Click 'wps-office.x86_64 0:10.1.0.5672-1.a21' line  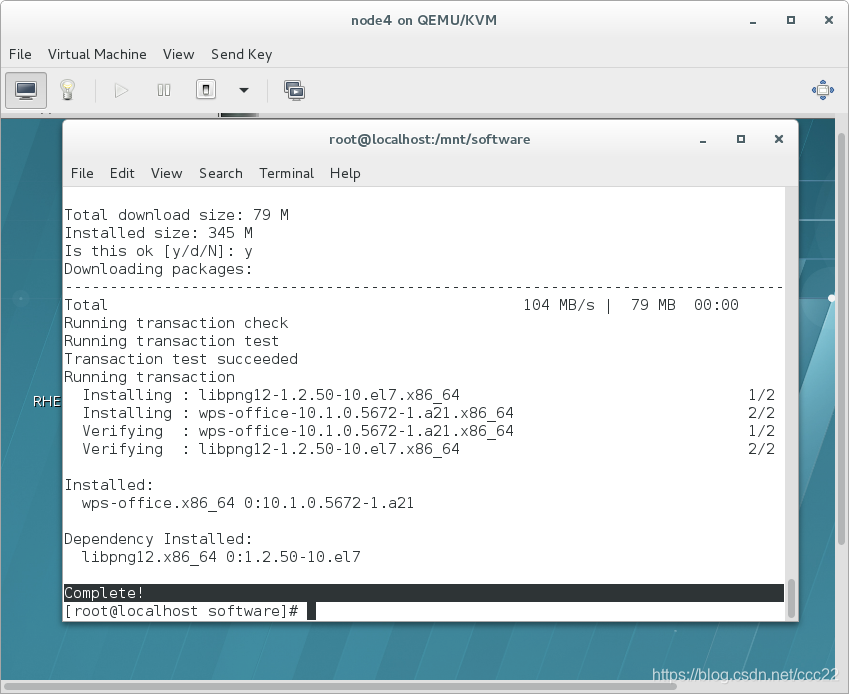(247, 503)
